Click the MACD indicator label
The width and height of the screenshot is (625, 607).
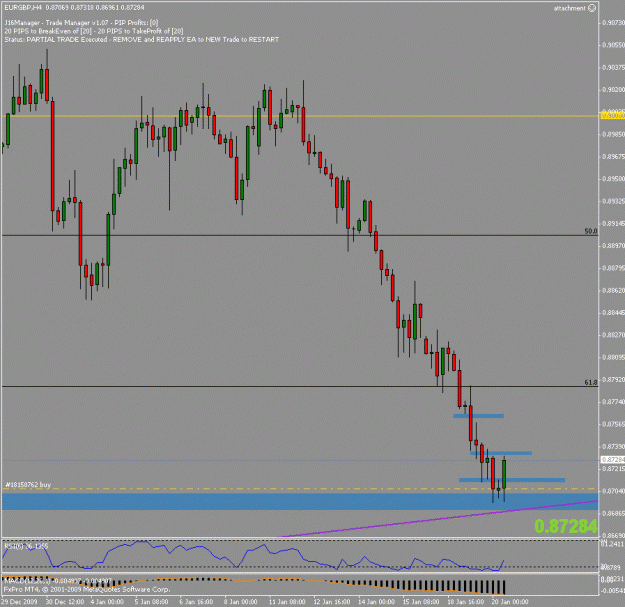click(58, 581)
